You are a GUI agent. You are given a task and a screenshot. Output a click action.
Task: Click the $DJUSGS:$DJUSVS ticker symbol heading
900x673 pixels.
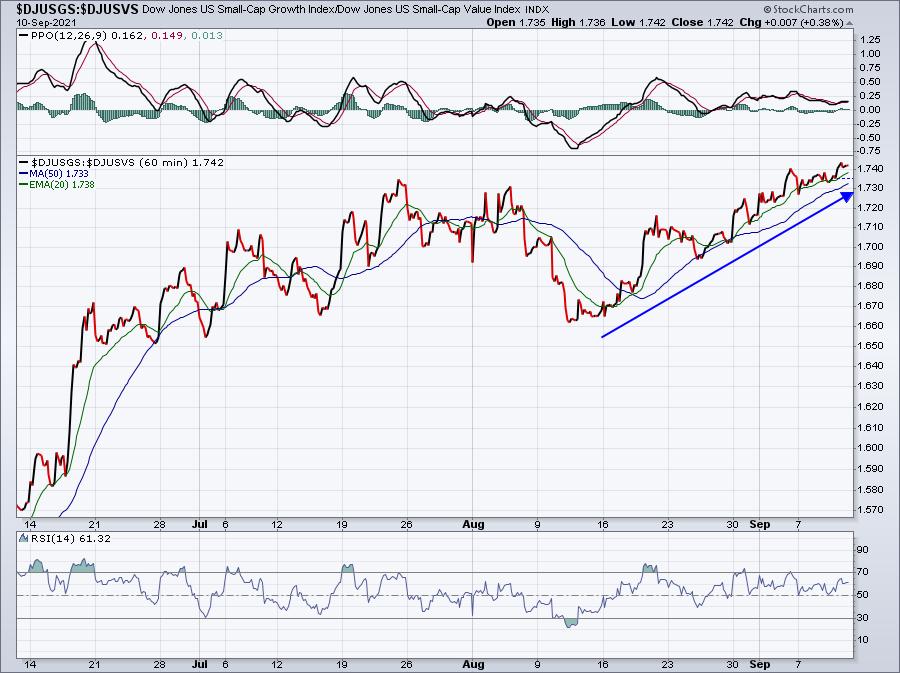tap(77, 9)
